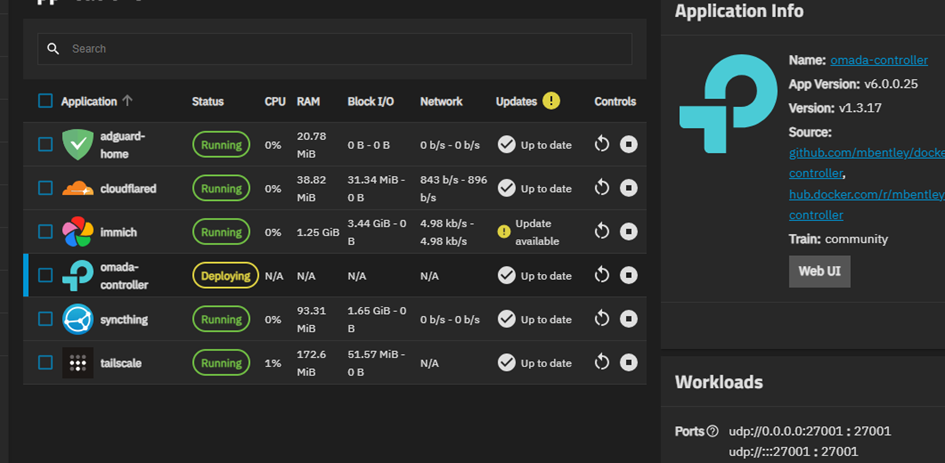Select the tailscale application row
The image size is (945, 463).
tap(121, 363)
